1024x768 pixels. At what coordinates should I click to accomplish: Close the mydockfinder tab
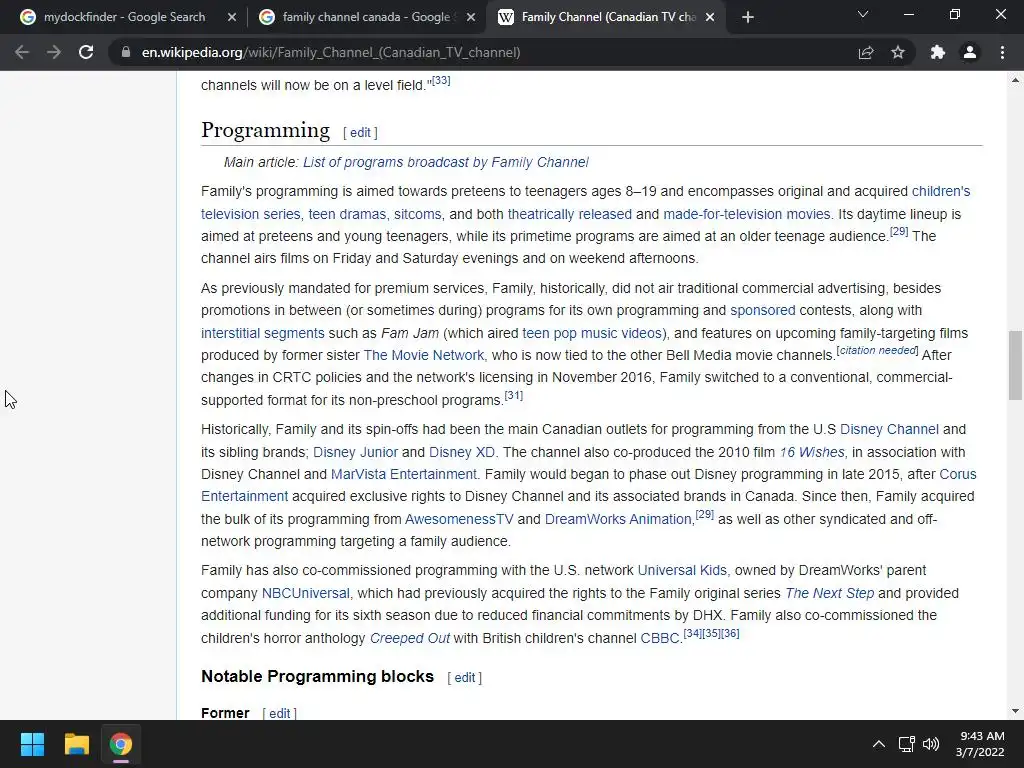tap(232, 17)
